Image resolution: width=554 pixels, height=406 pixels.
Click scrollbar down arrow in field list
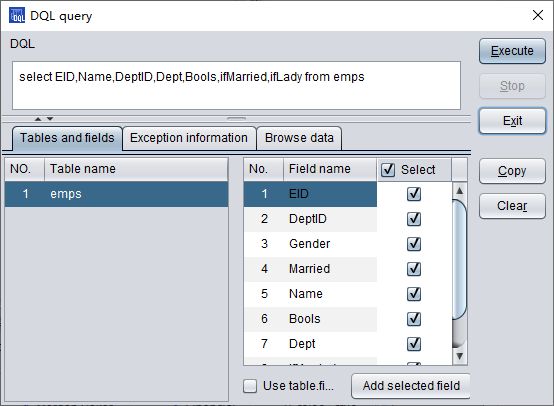pos(459,356)
